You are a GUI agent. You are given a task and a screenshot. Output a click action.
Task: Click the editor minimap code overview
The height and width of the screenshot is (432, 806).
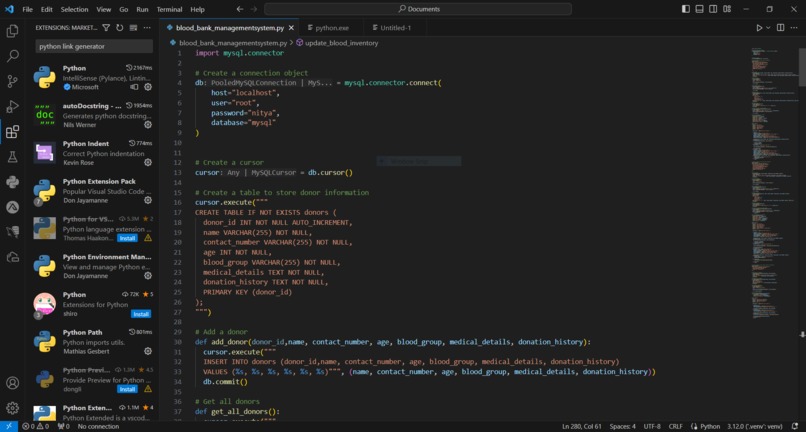click(774, 185)
